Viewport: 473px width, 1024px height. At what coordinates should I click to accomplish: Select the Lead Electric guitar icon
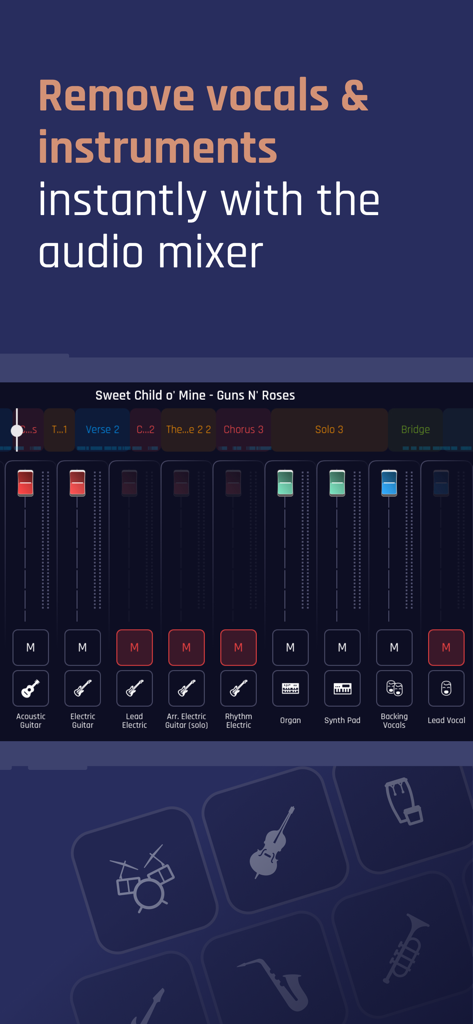click(x=135, y=688)
